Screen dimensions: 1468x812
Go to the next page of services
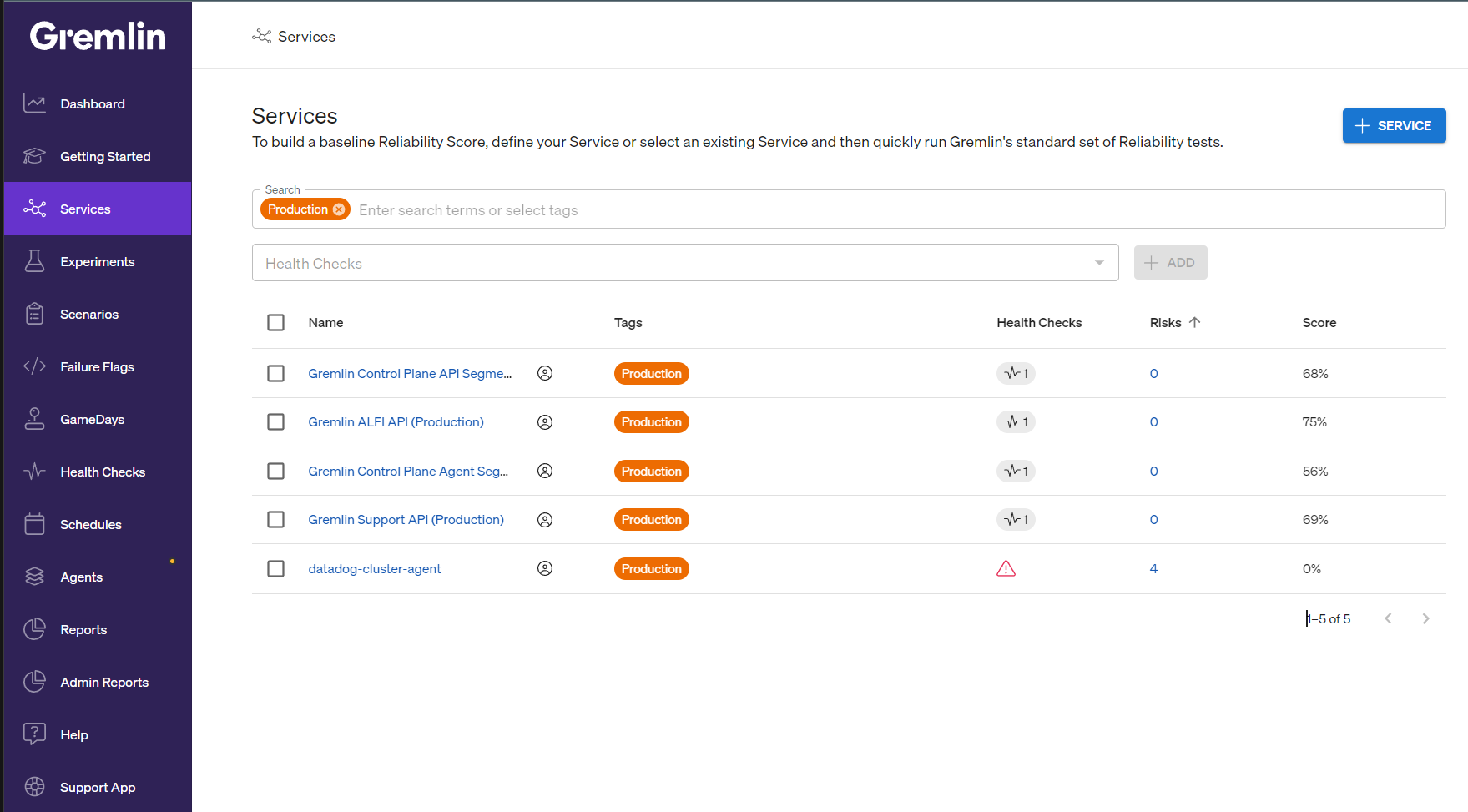[1426, 618]
